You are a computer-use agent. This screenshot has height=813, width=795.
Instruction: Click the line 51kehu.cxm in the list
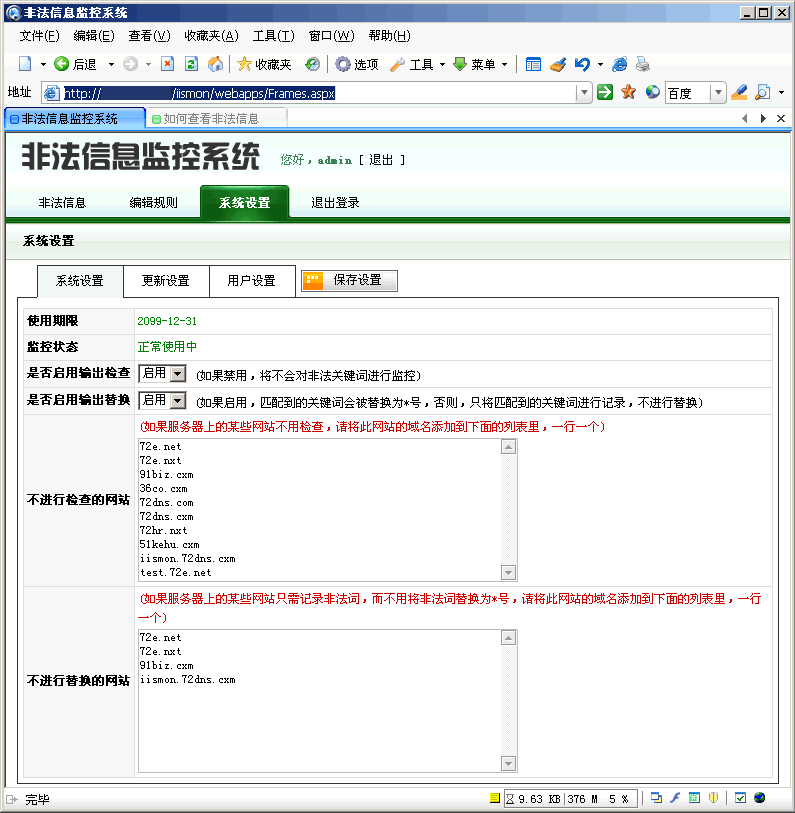tap(169, 545)
